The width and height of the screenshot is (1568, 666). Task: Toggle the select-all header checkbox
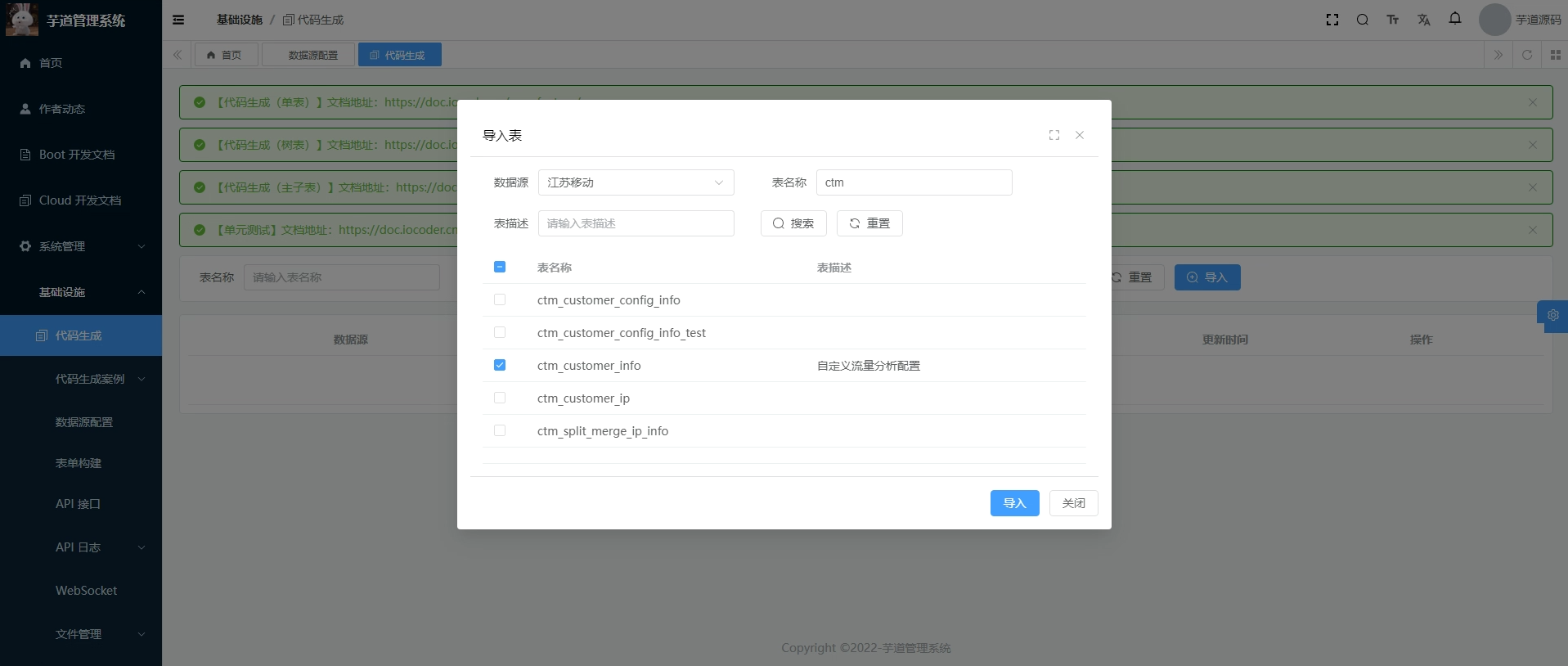click(x=500, y=268)
